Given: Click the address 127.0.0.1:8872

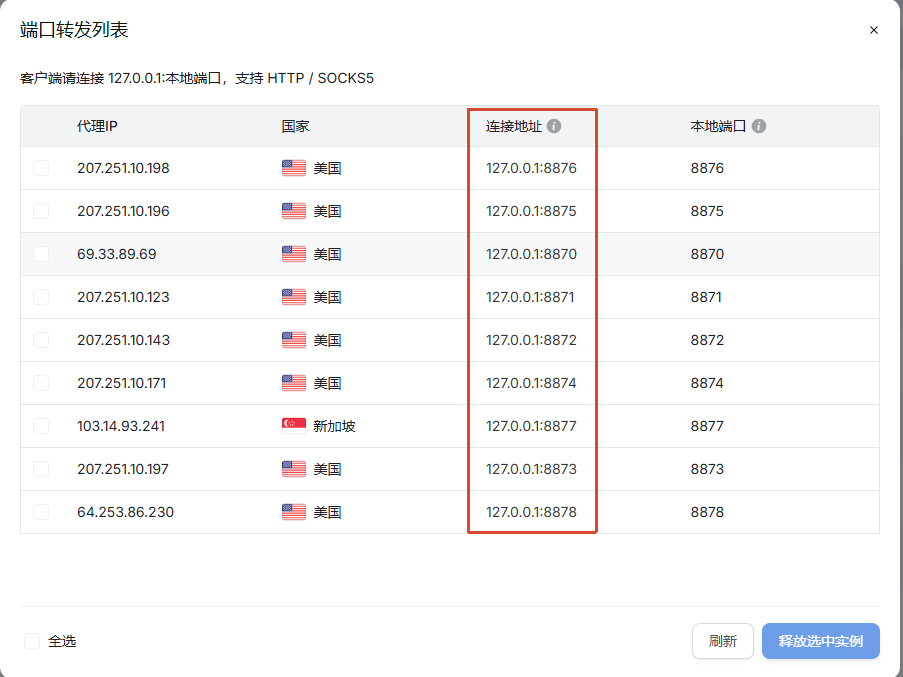Looking at the screenshot, I should [x=531, y=340].
